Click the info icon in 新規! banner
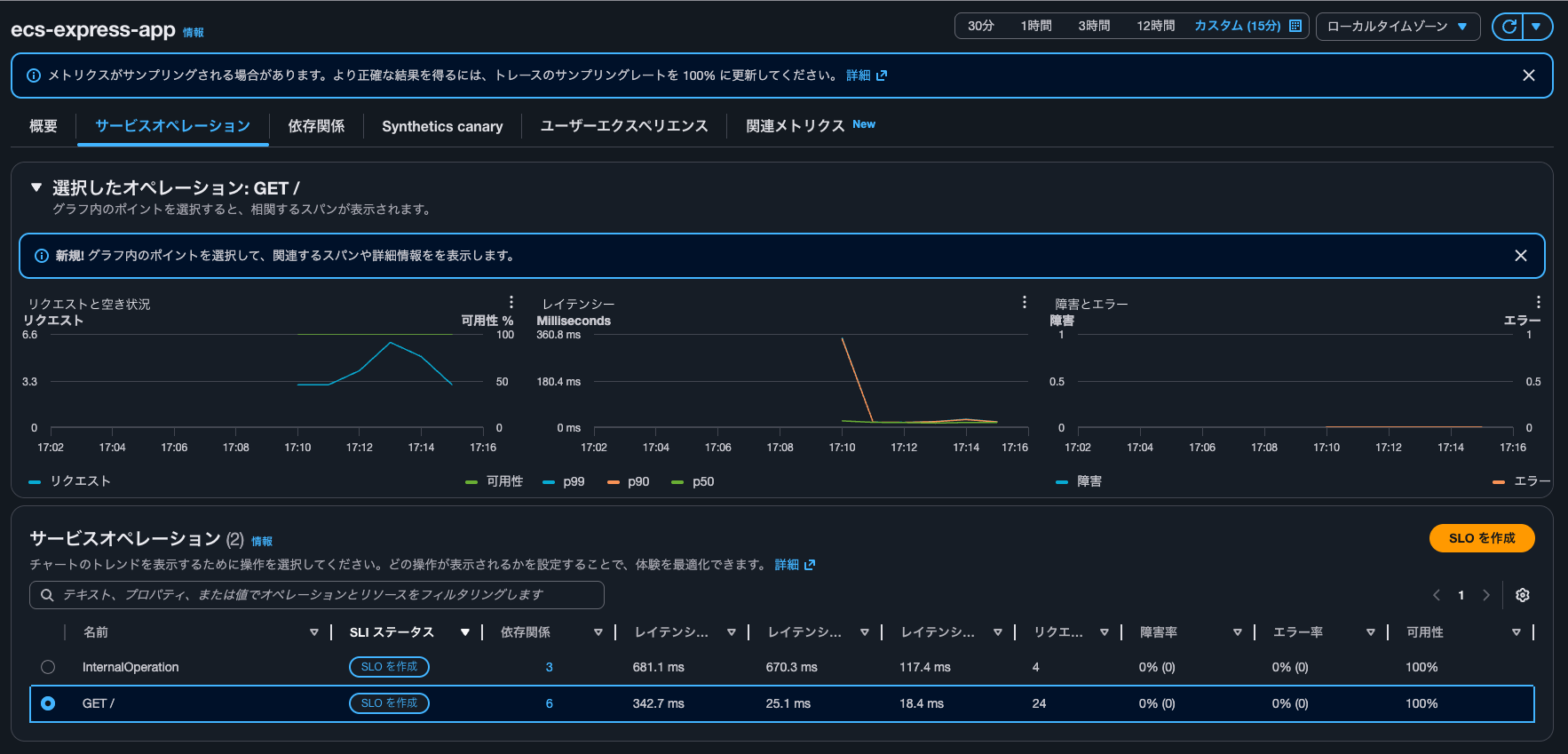1568x754 pixels. (41, 256)
